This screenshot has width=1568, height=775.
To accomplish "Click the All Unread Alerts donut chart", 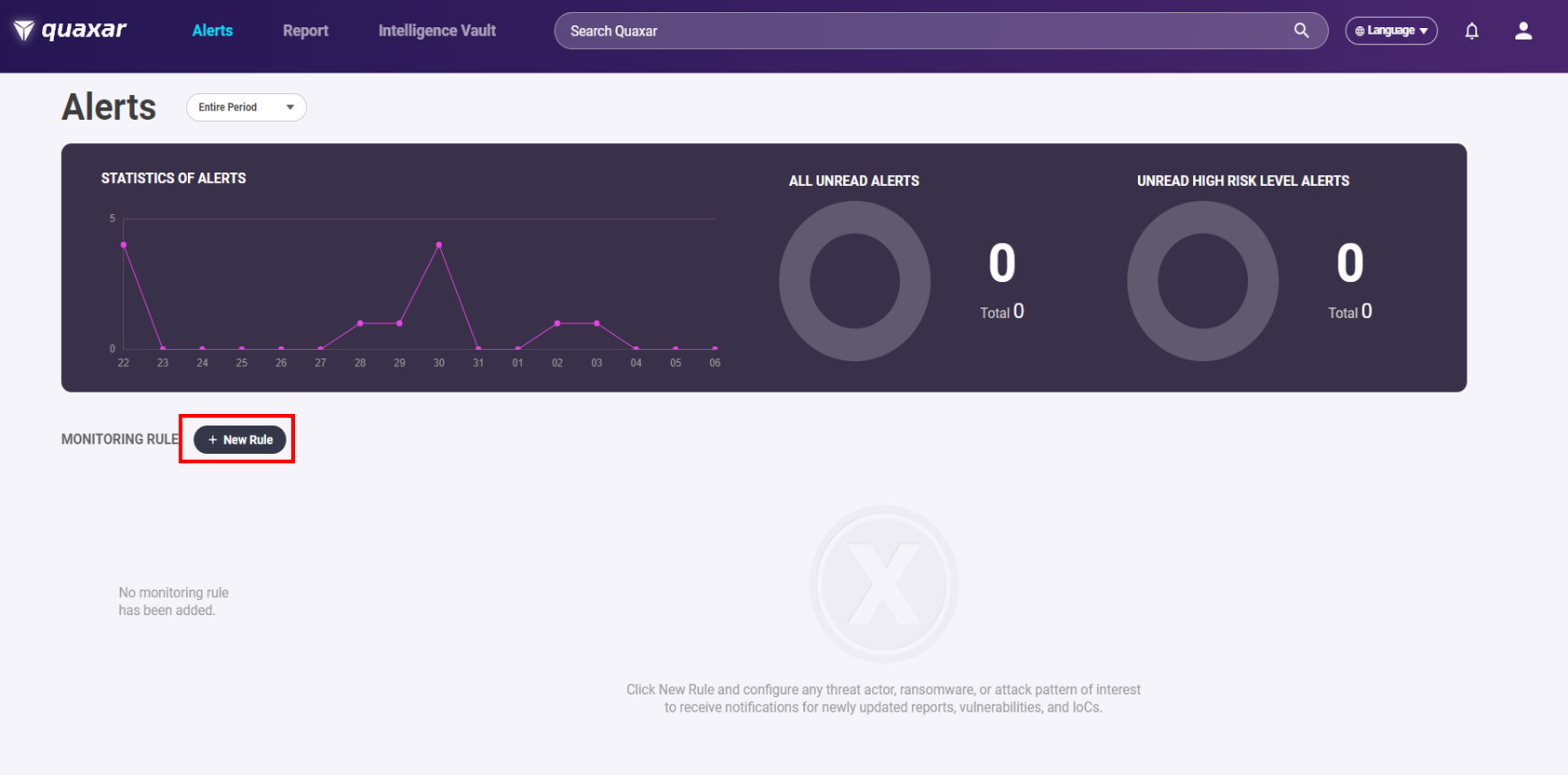I will pyautogui.click(x=854, y=281).
